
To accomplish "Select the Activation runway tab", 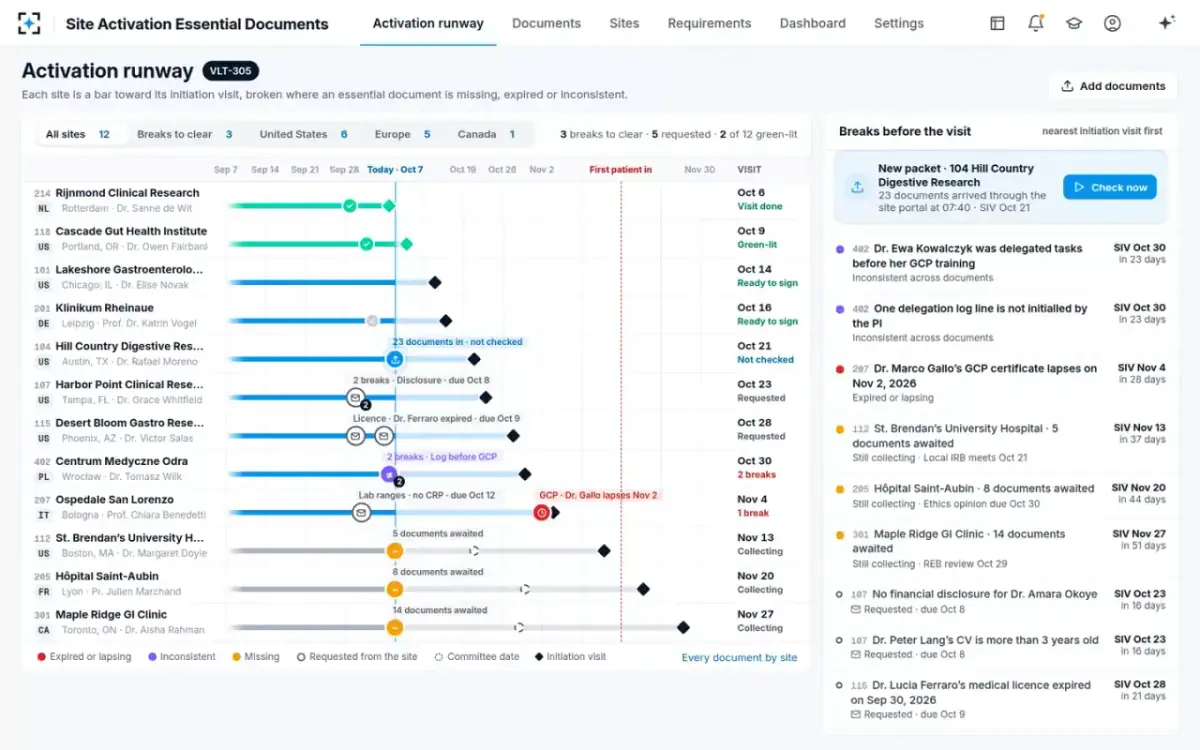I will point(428,23).
